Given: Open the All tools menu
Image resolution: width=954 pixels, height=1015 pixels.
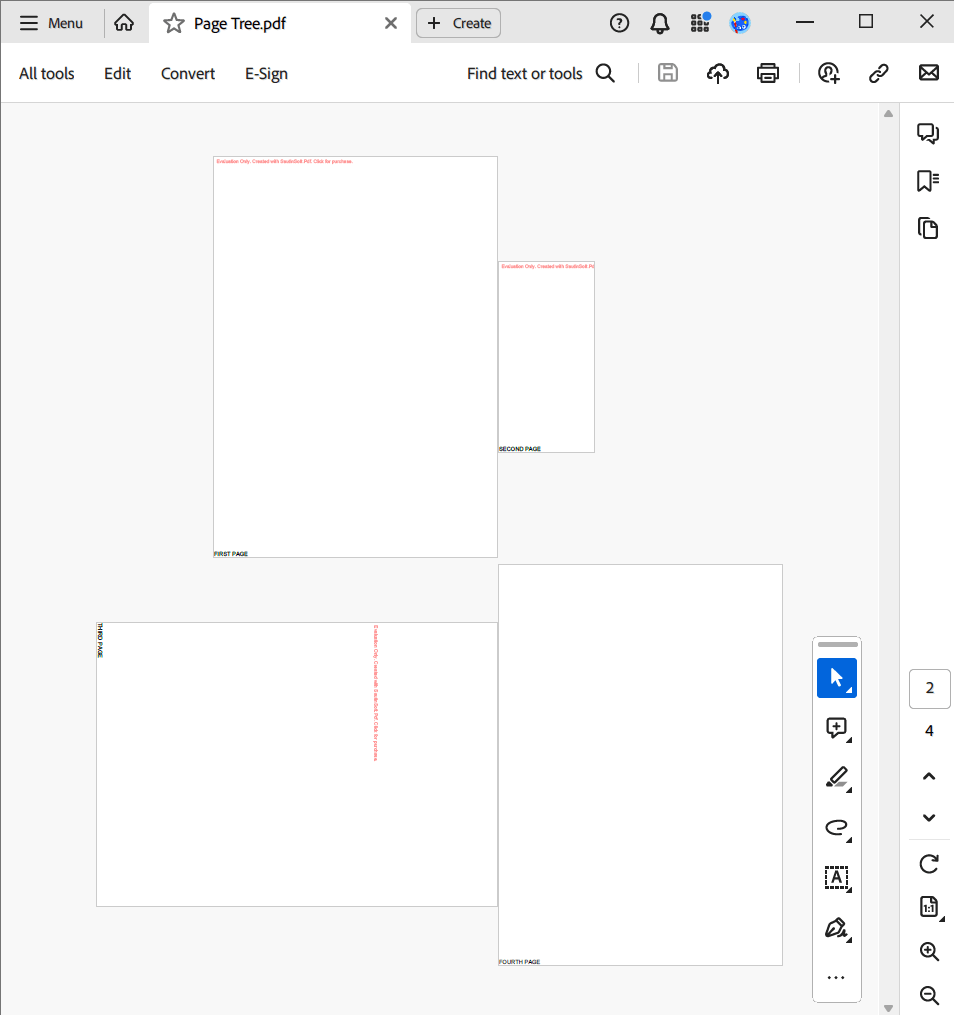Looking at the screenshot, I should 47,73.
